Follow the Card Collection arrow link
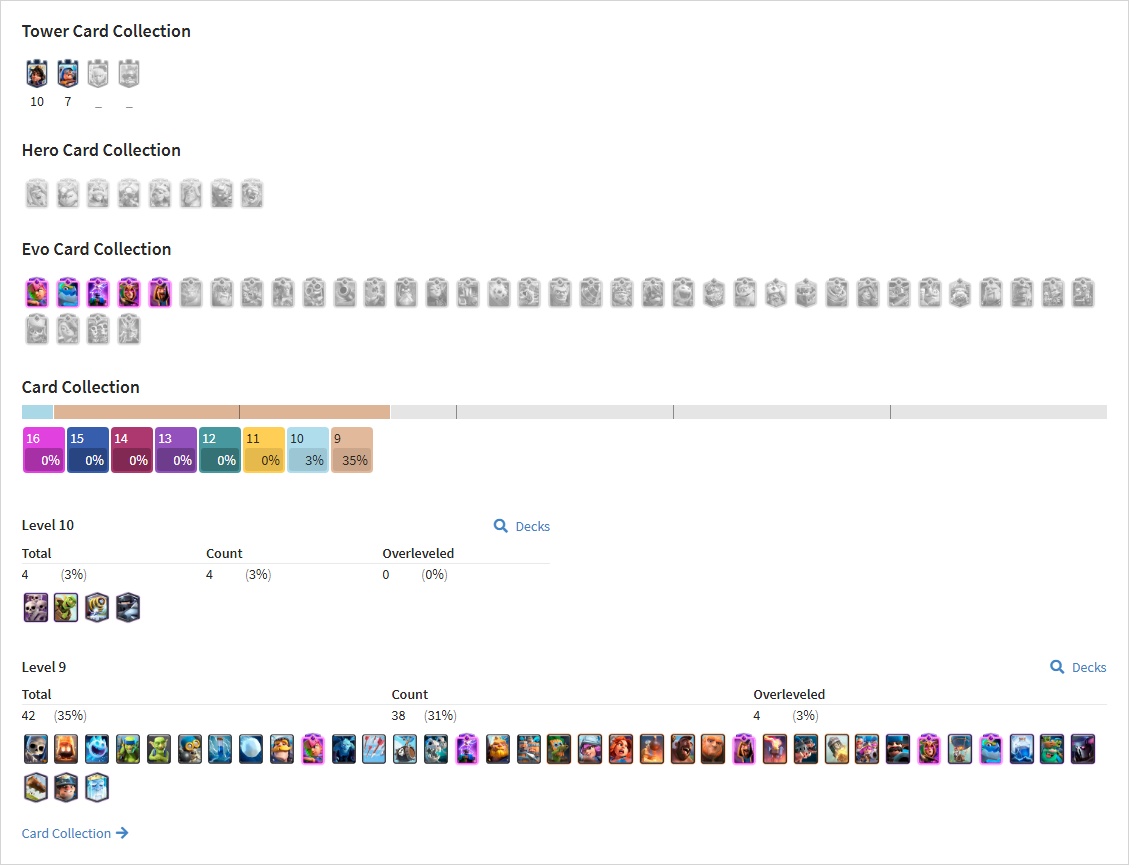 coord(75,833)
